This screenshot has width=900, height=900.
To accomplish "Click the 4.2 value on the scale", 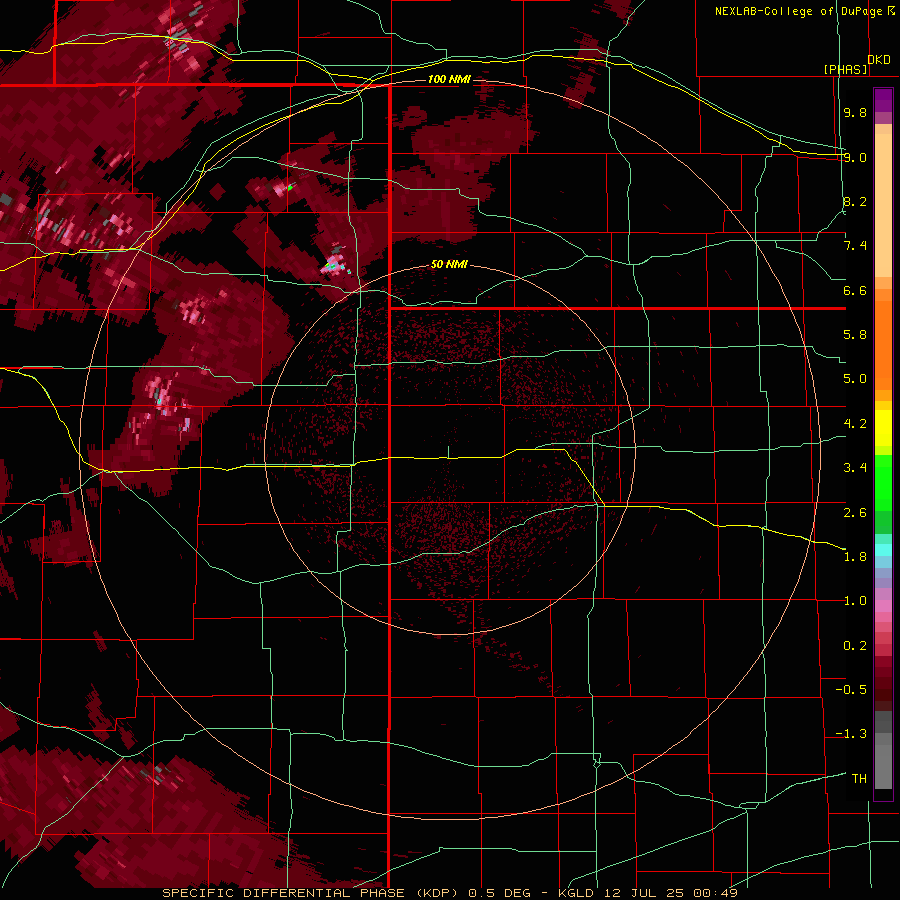I will pyautogui.click(x=855, y=424).
